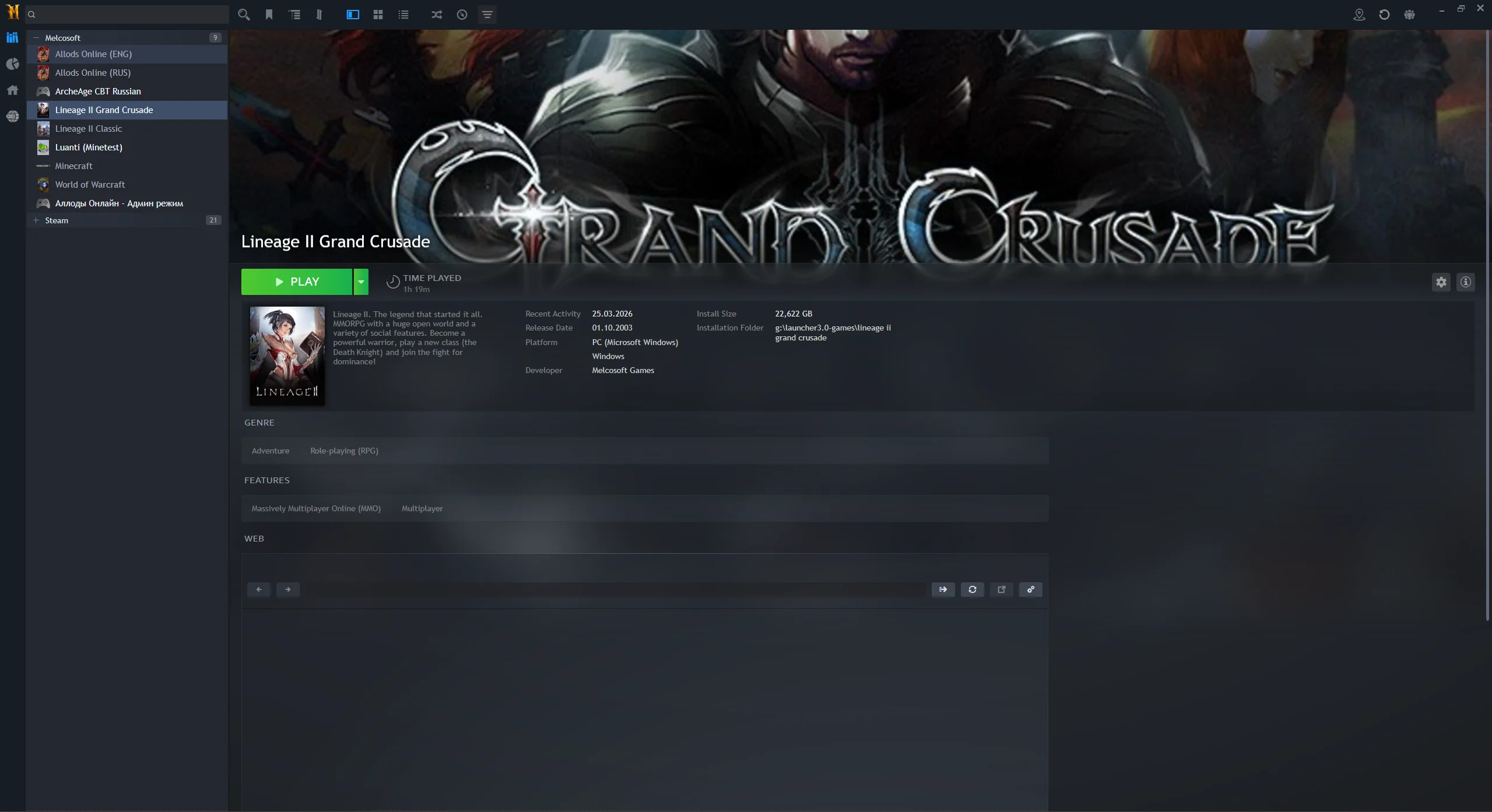The height and width of the screenshot is (812, 1492).
Task: Select World of Warcraft entry
Action: tap(90, 184)
